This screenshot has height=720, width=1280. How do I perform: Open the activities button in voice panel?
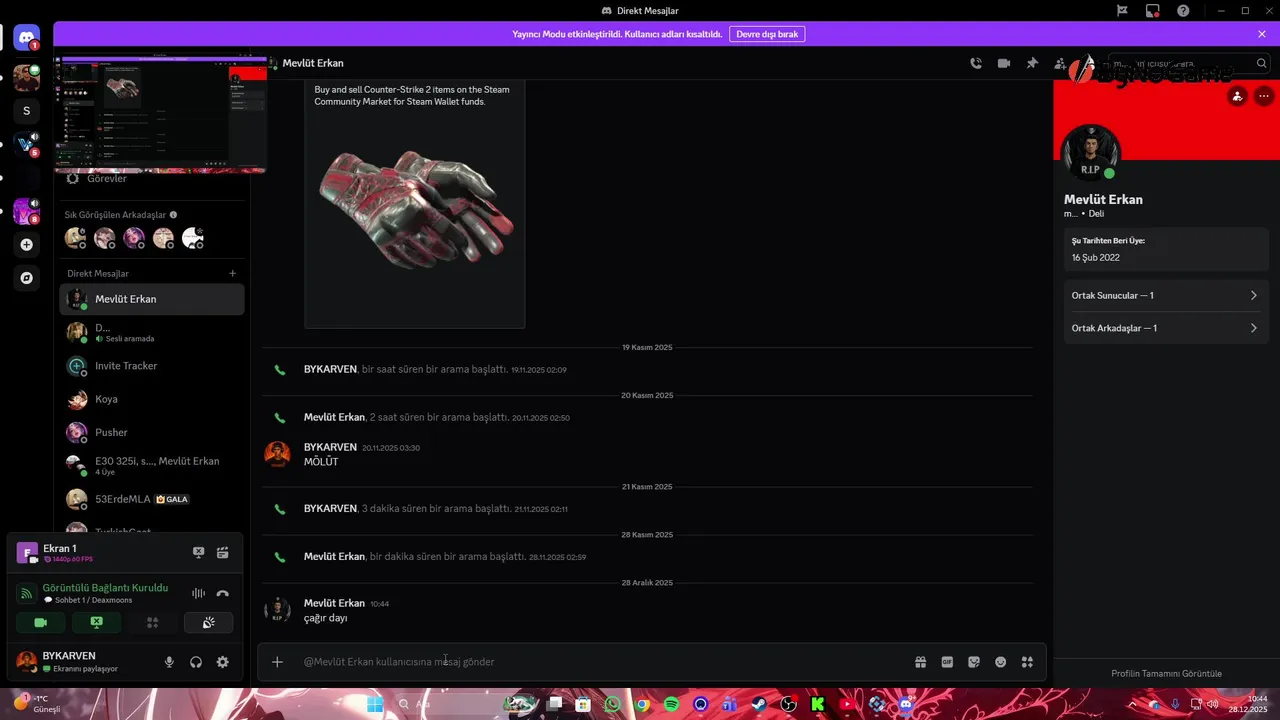pyautogui.click(x=152, y=622)
